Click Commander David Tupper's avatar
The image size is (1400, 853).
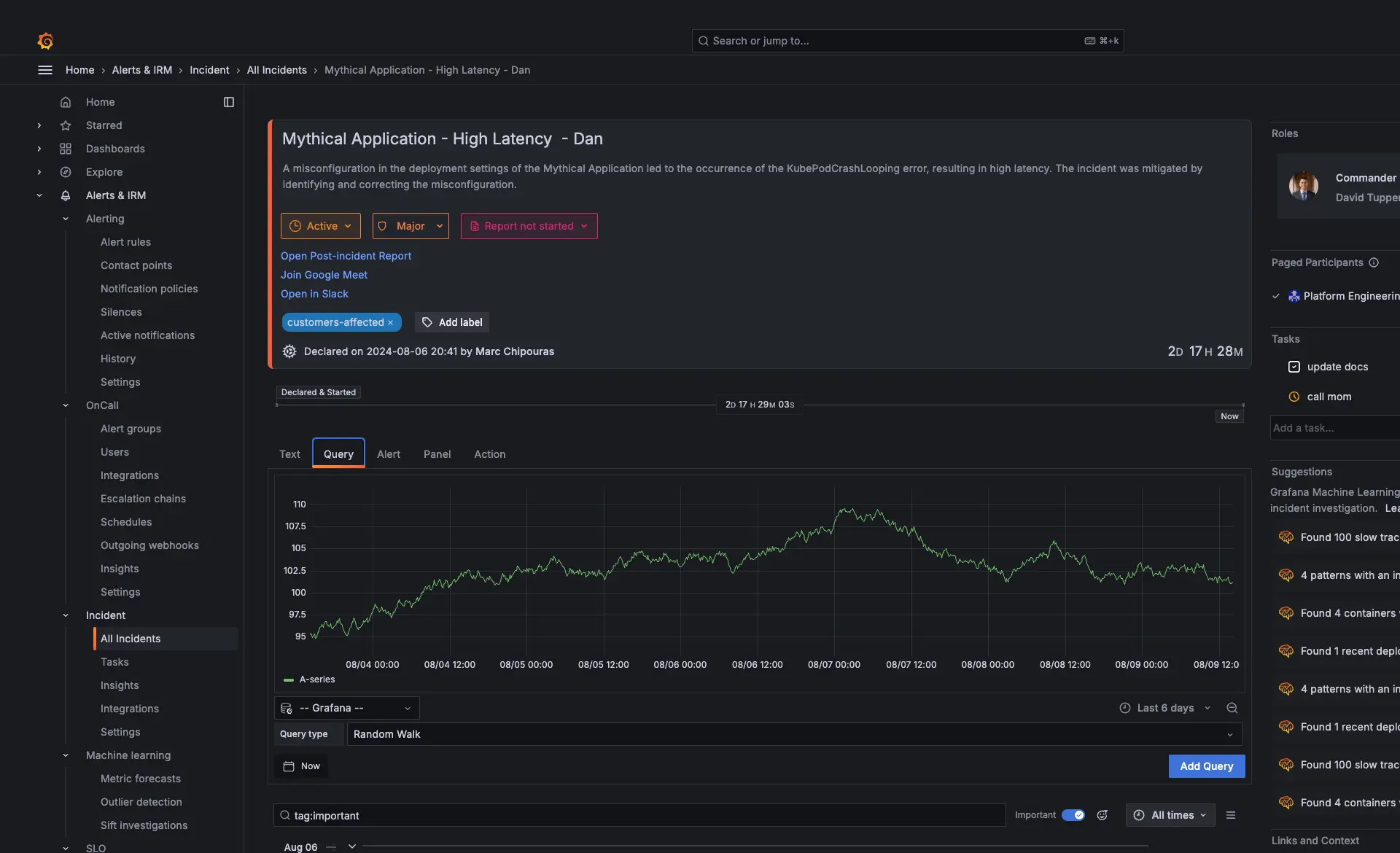[1304, 187]
